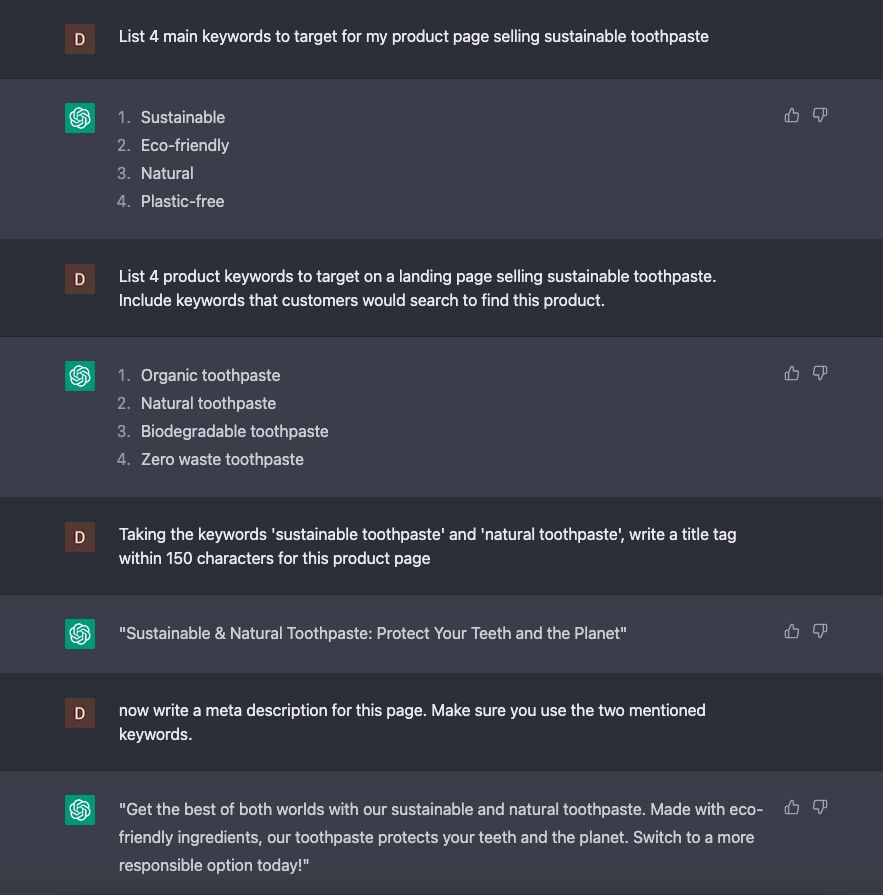Click the meta description response text
Screen dimensions: 883x895
point(440,837)
